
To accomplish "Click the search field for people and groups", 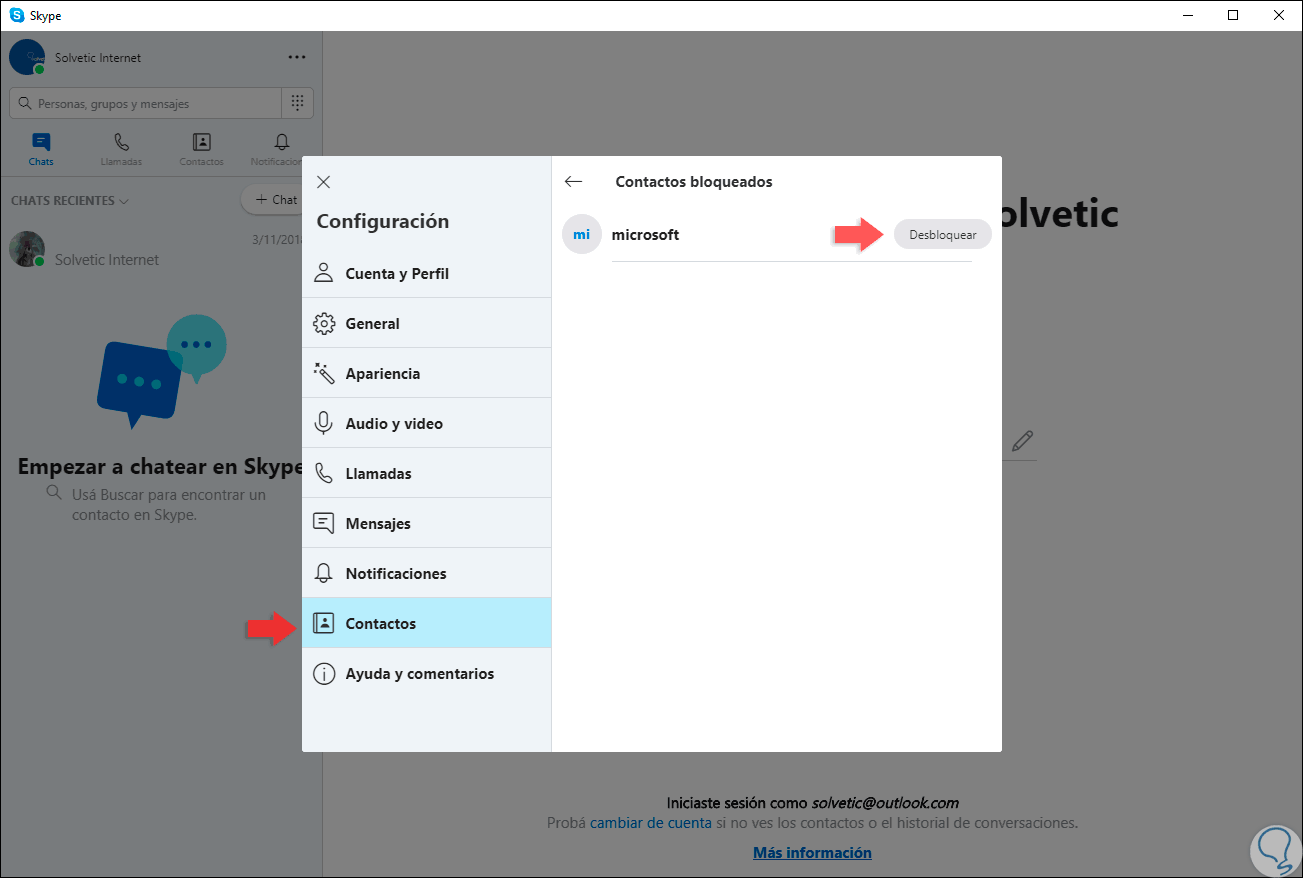I will point(145,103).
